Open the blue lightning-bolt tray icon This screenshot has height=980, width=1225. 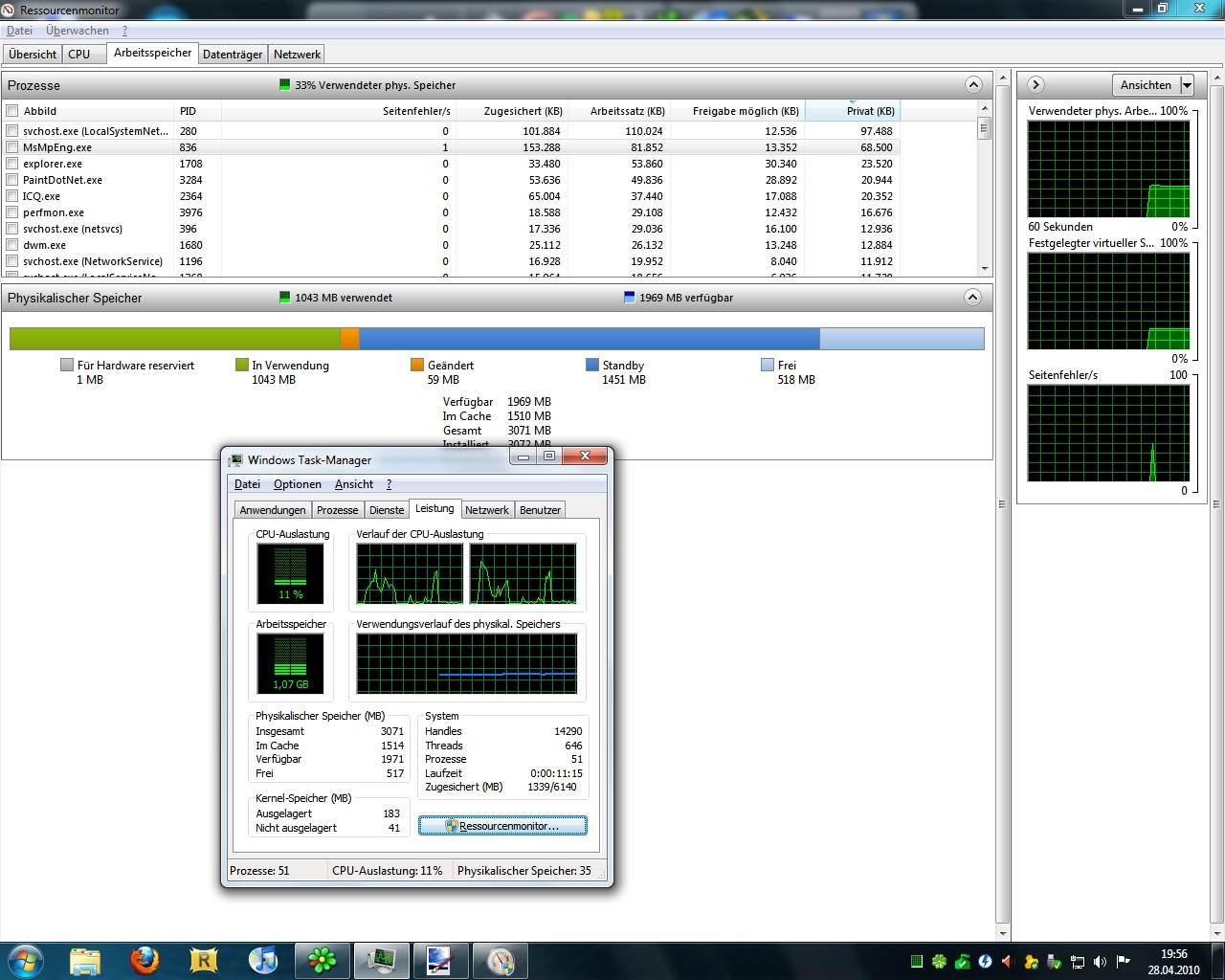click(985, 962)
